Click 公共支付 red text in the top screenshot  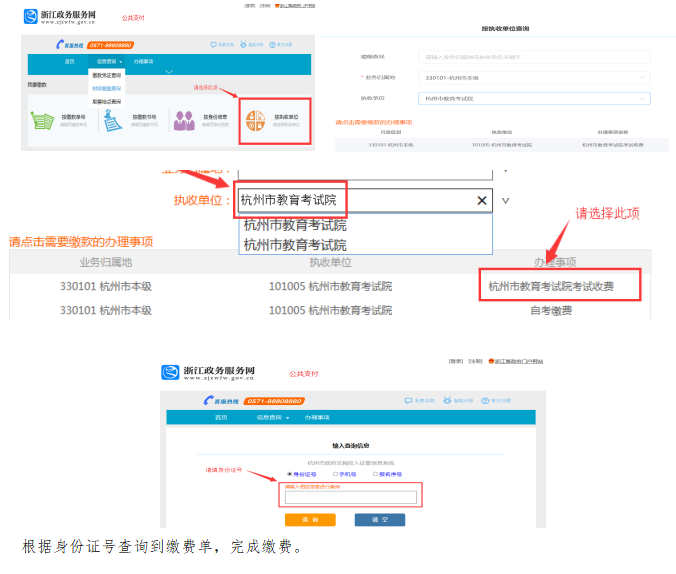click(x=133, y=18)
